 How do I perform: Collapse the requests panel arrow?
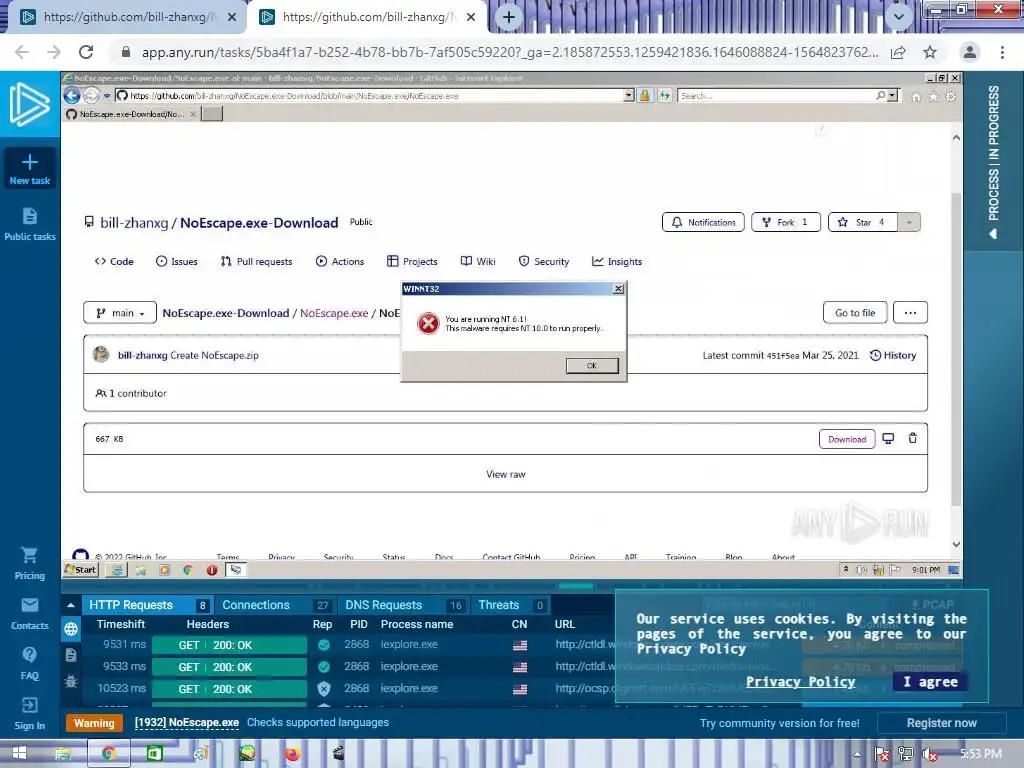[71, 605]
